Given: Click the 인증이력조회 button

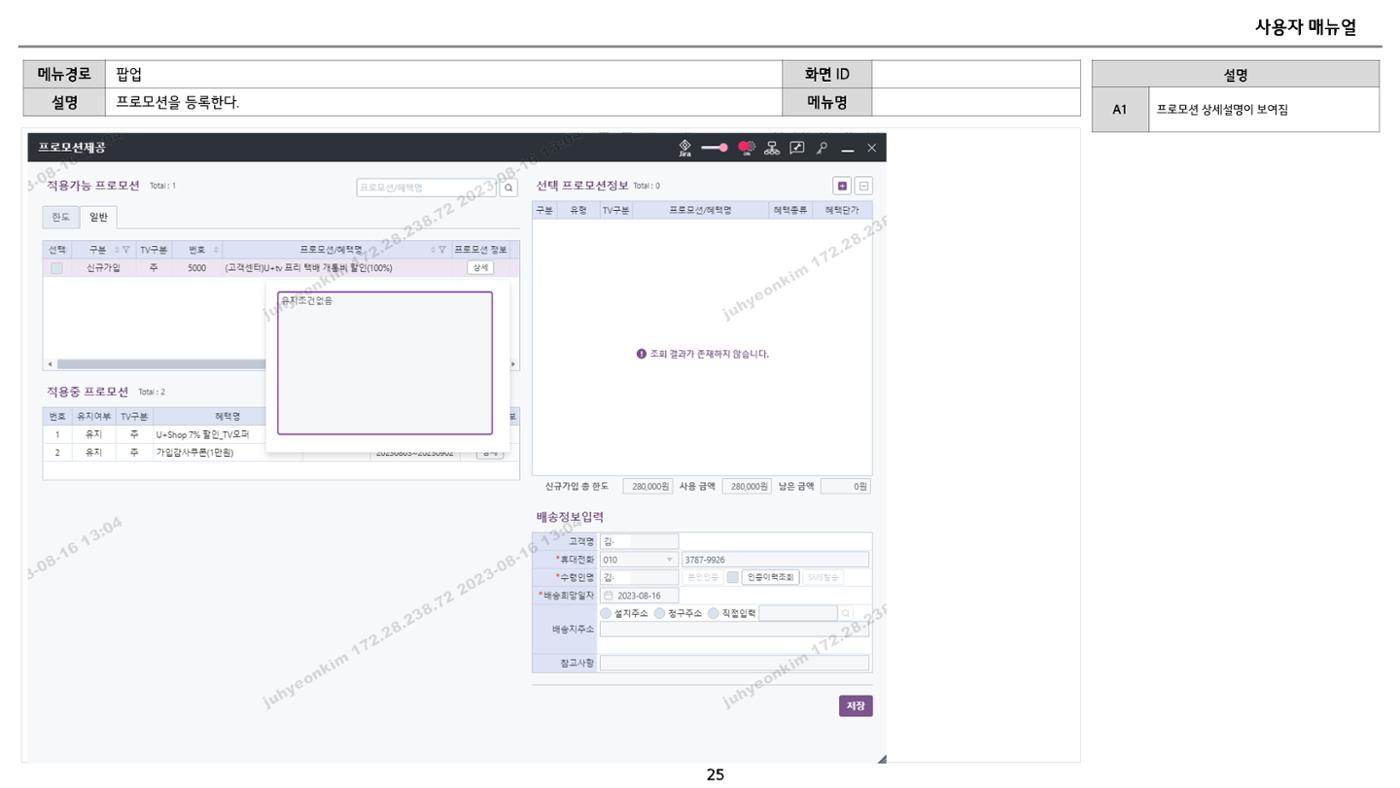Looking at the screenshot, I should (x=769, y=577).
